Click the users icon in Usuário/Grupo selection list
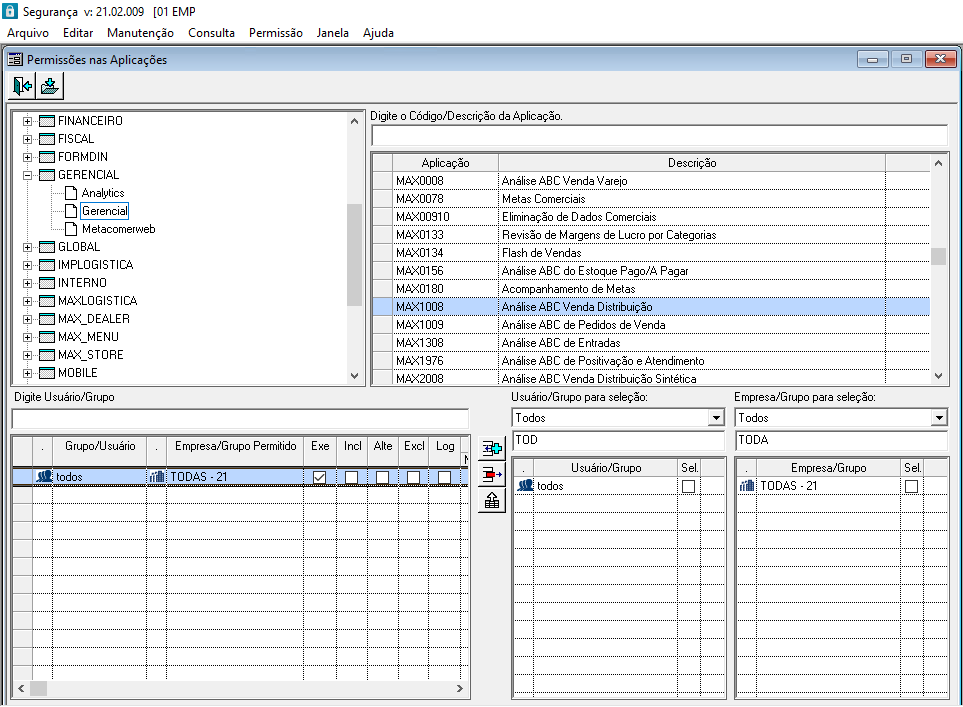The image size is (963, 707). pyautogui.click(x=525, y=485)
